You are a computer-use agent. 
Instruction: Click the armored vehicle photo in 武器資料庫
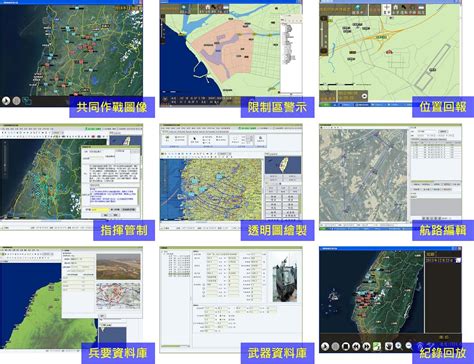284,278
